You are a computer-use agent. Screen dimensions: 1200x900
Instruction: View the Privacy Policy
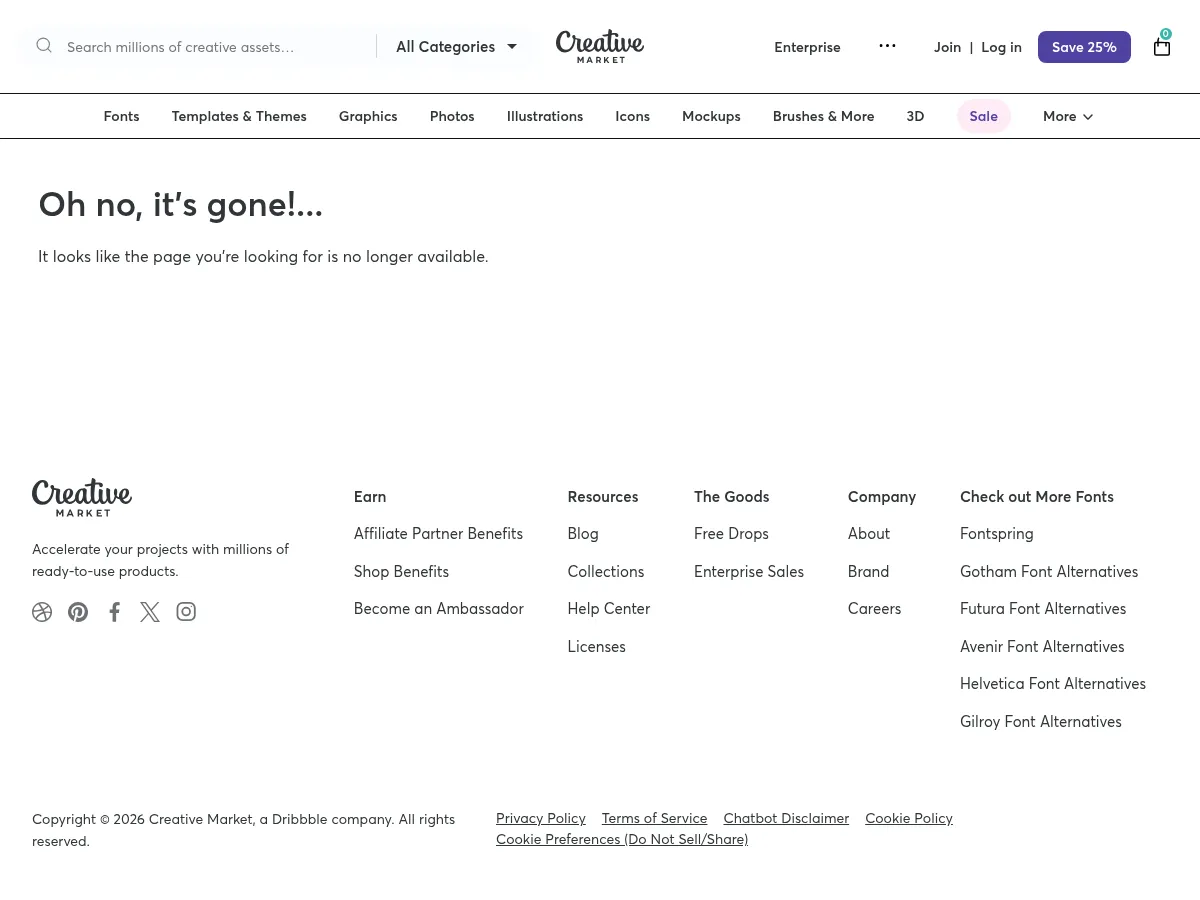[540, 818]
